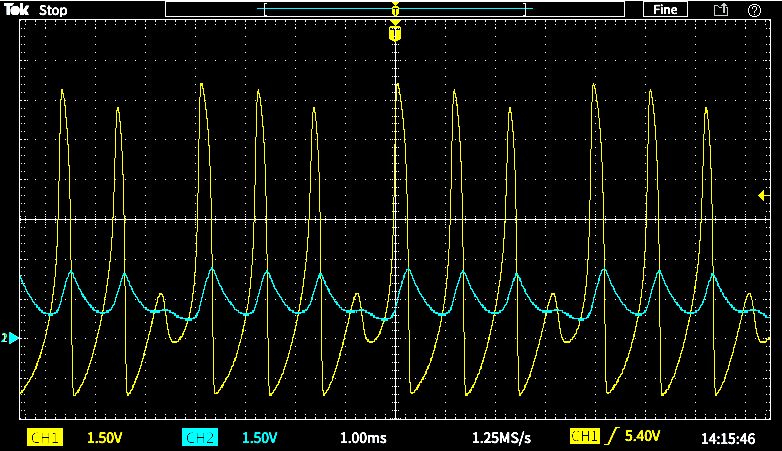Open the help question mark icon

point(754,9)
